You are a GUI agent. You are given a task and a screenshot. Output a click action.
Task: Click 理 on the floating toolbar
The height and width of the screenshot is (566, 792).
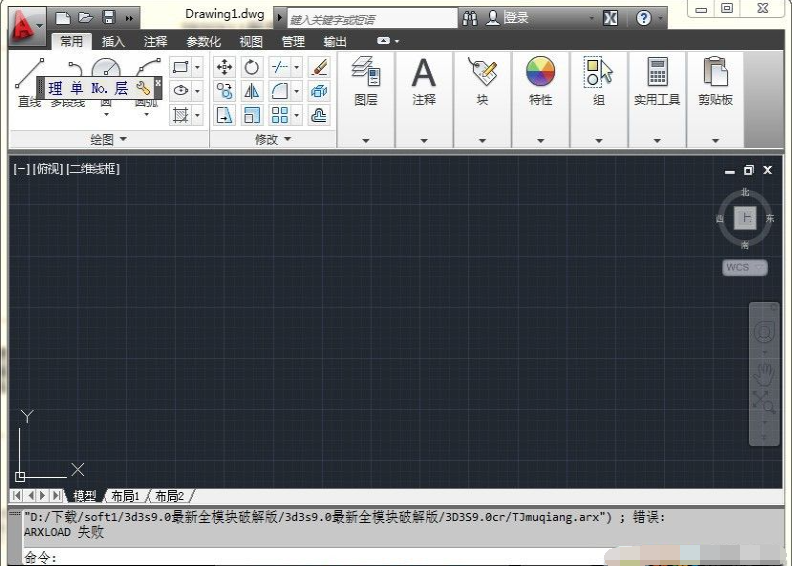pyautogui.click(x=55, y=88)
